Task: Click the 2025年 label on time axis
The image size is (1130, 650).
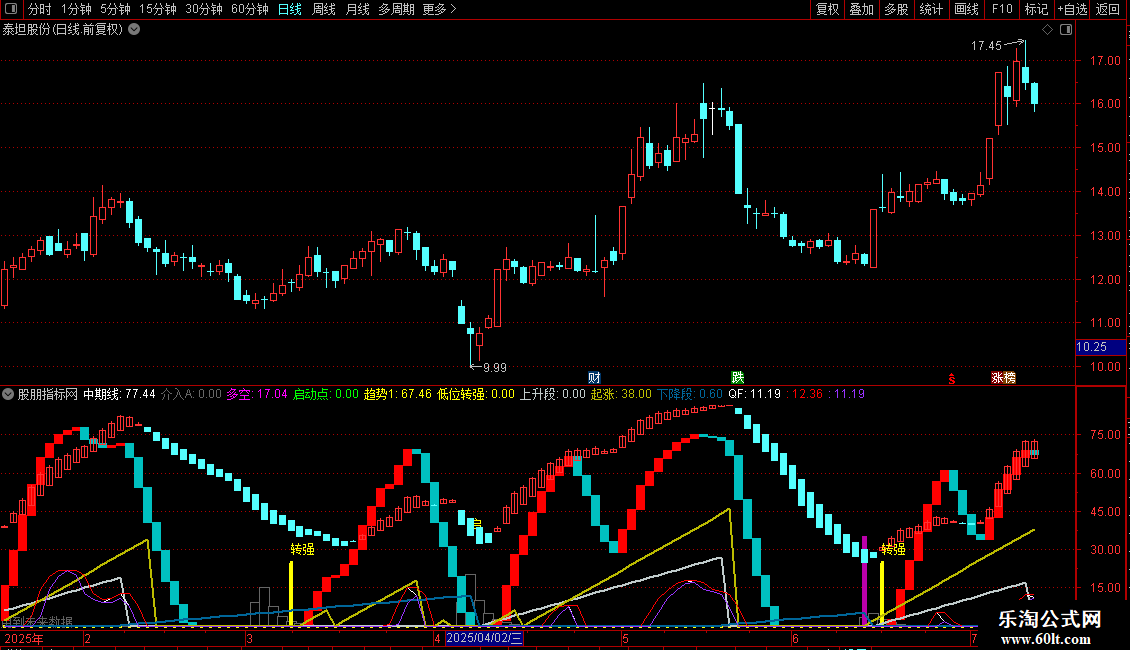Action: (x=24, y=638)
